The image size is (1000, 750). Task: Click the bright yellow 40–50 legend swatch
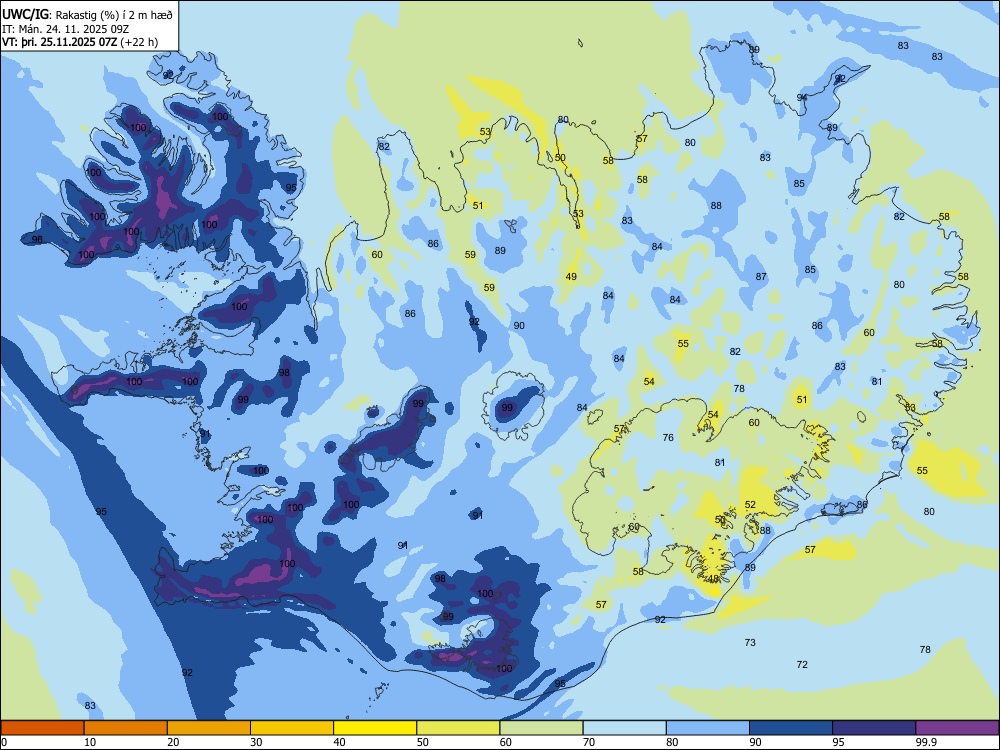375,728
